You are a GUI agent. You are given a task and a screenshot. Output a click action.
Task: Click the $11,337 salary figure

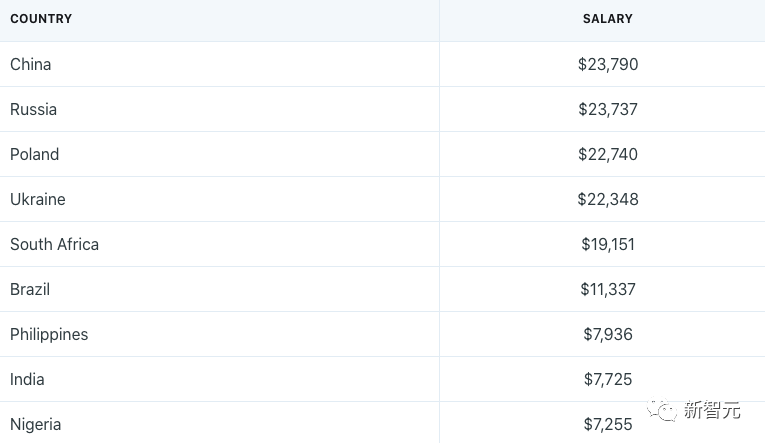[608, 289]
